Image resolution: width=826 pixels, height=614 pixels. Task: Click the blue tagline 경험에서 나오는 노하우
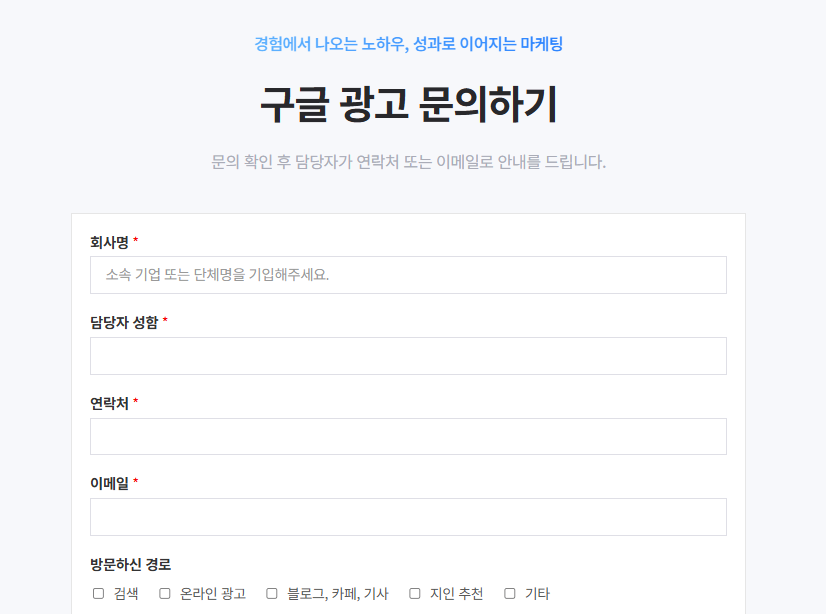331,44
